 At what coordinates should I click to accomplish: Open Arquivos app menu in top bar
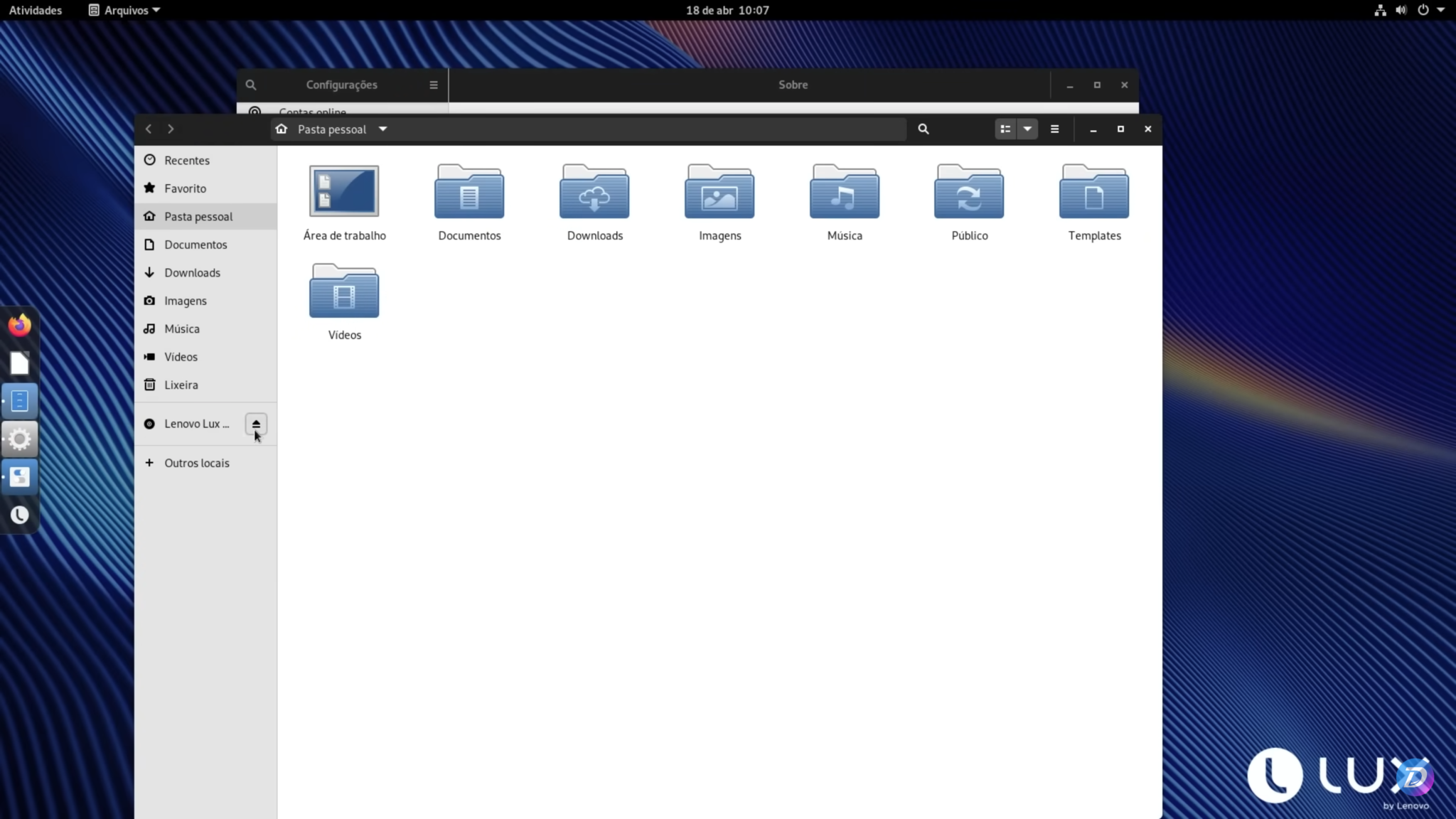click(x=125, y=10)
